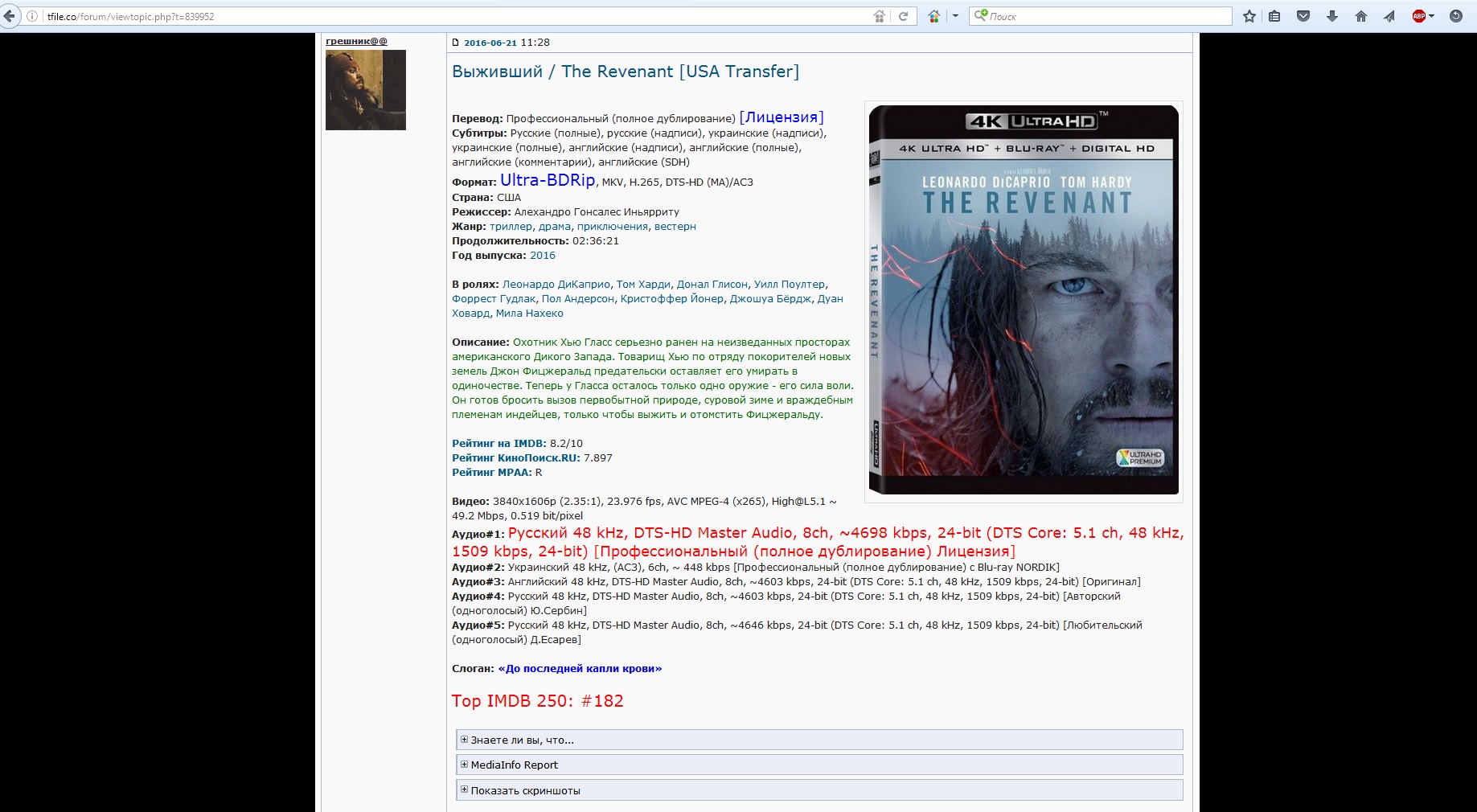Viewport: 1477px width, 812px height.
Task: Expand the 'Показать скриншоты' spoiler
Action: pyautogui.click(x=525, y=790)
